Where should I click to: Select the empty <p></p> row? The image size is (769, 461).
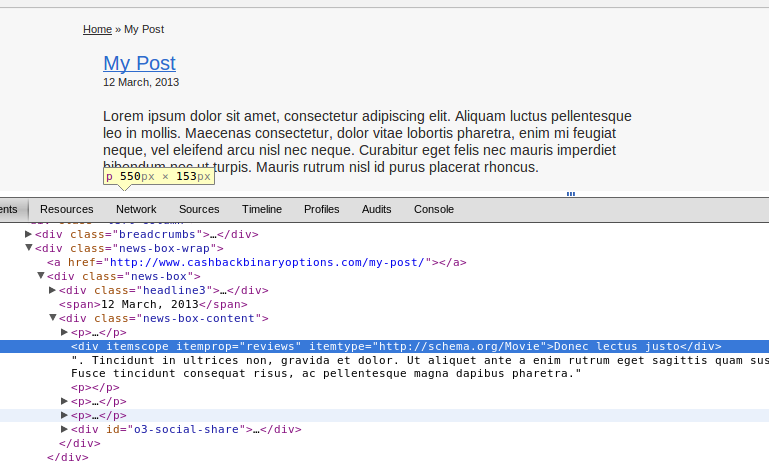(95, 387)
